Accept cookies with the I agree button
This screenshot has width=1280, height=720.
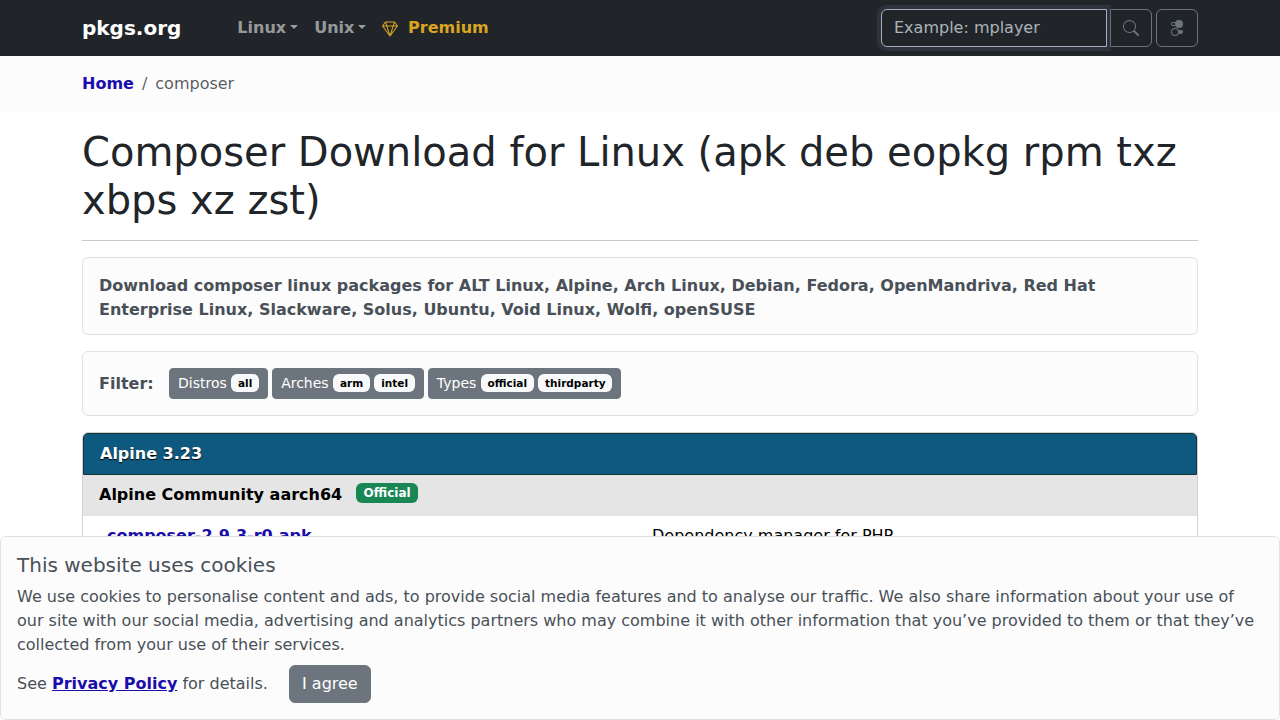(x=329, y=684)
